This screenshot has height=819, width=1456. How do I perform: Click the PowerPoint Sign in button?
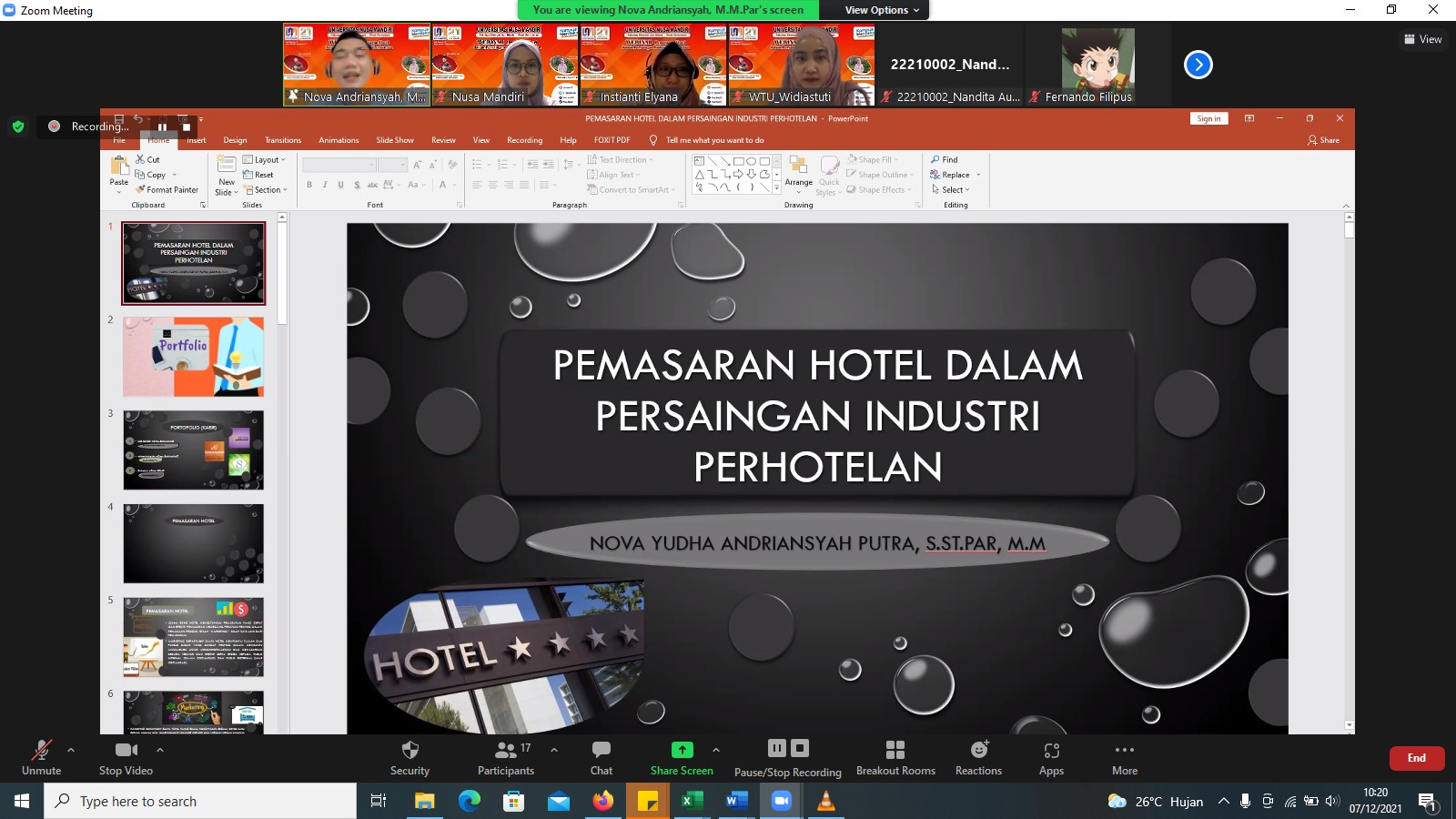click(x=1208, y=118)
